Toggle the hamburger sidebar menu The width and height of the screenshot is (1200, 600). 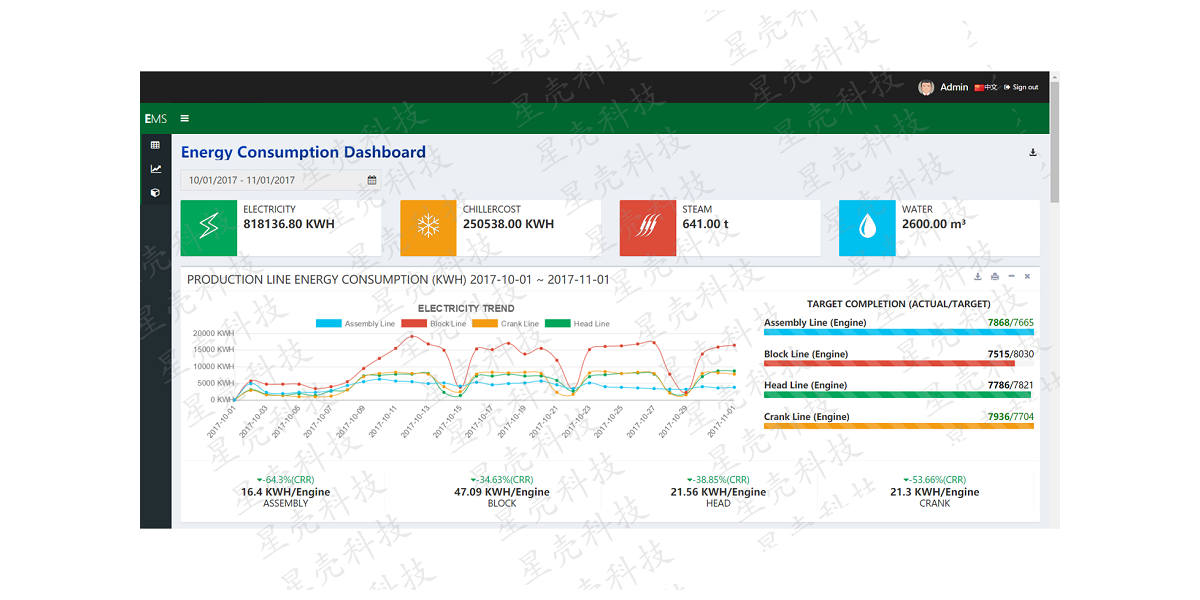(x=184, y=118)
